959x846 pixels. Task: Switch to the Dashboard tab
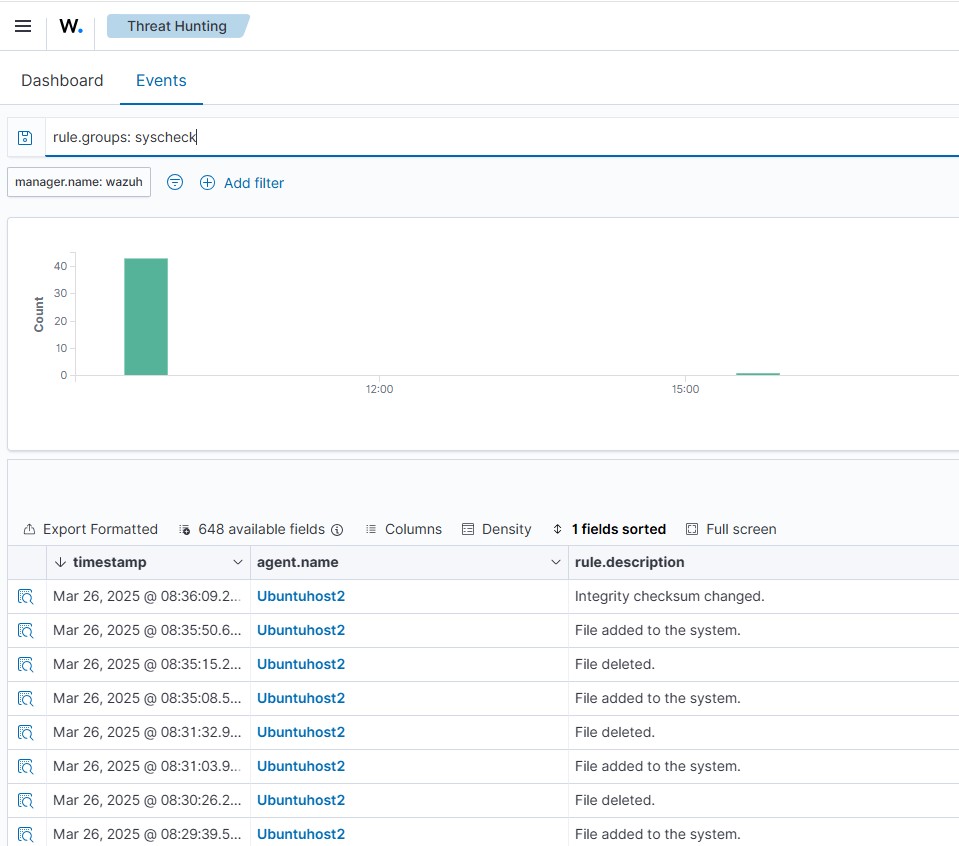pos(62,80)
